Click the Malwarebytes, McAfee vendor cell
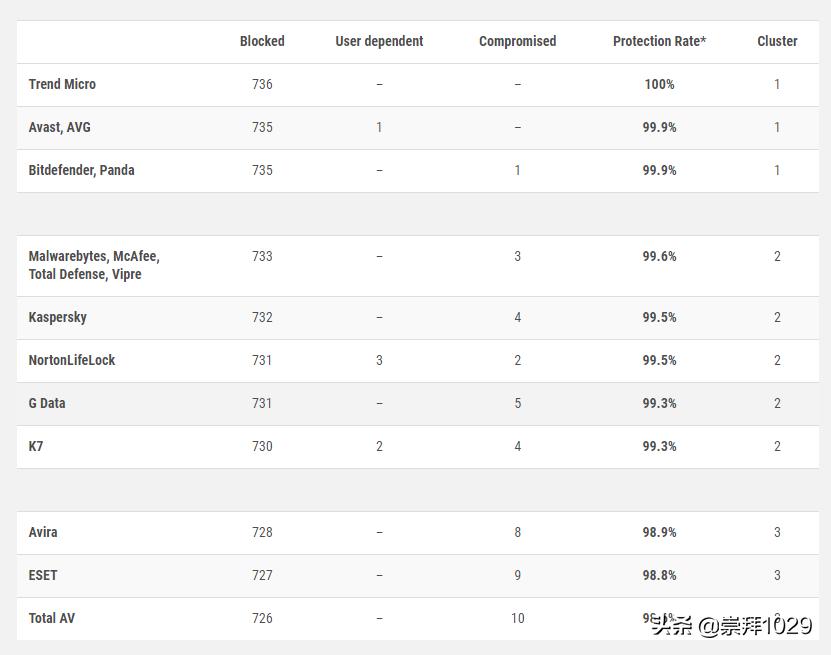Viewport: 831px width, 655px height. pos(94,265)
